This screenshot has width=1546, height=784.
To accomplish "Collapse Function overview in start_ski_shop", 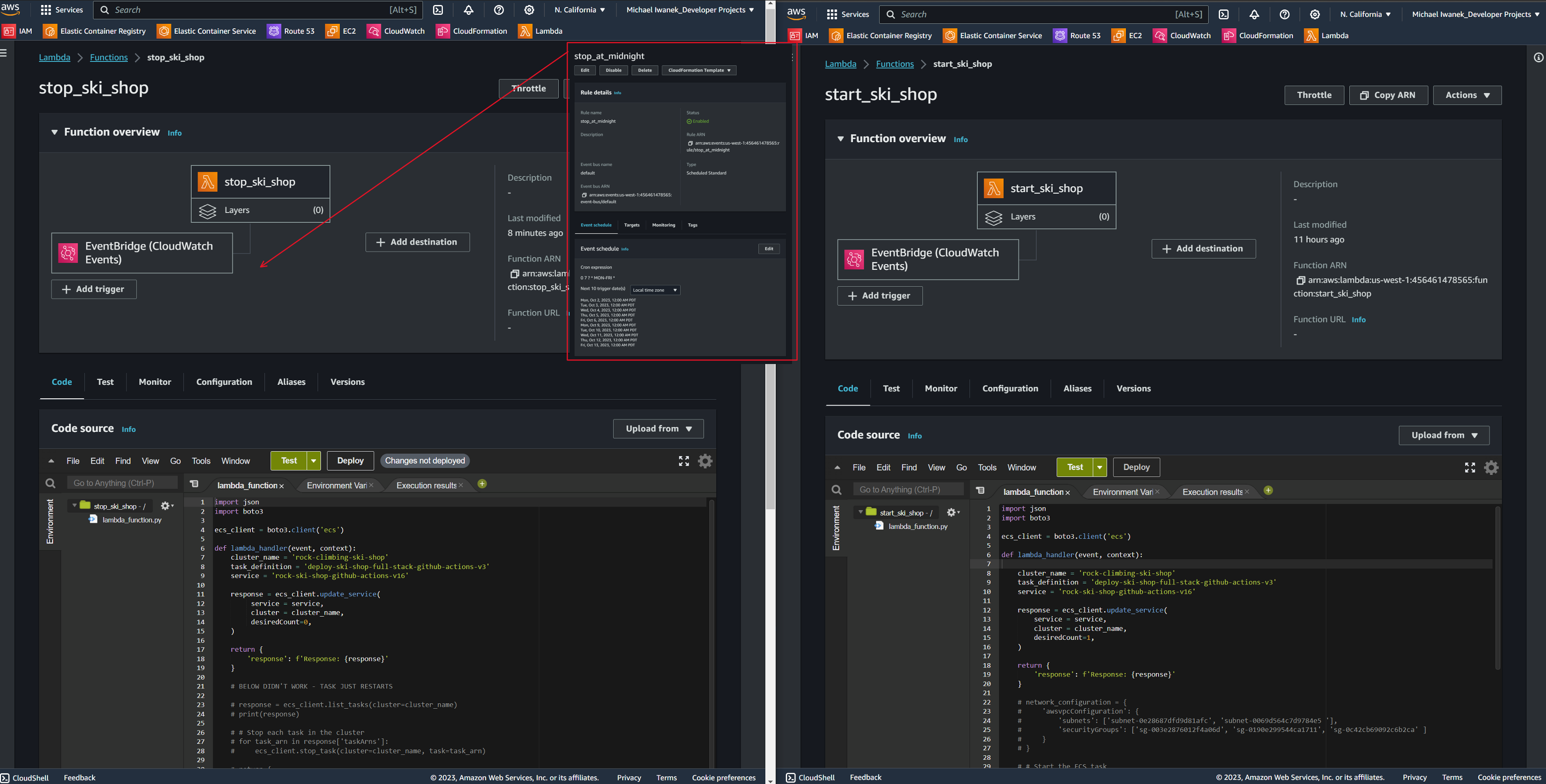I will pyautogui.click(x=840, y=139).
